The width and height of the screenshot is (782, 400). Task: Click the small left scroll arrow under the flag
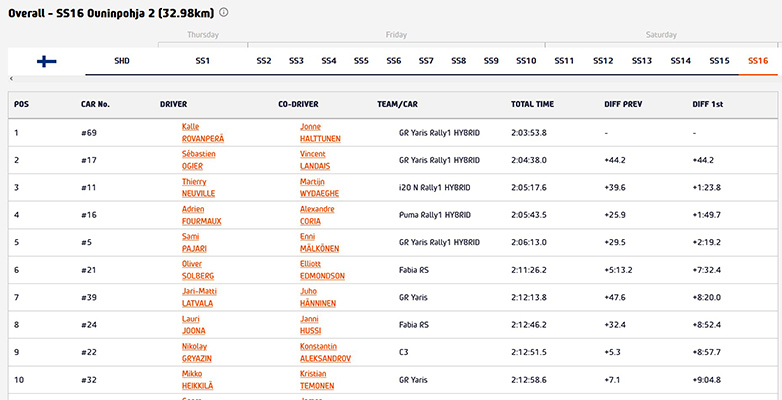pyautogui.click(x=11, y=78)
